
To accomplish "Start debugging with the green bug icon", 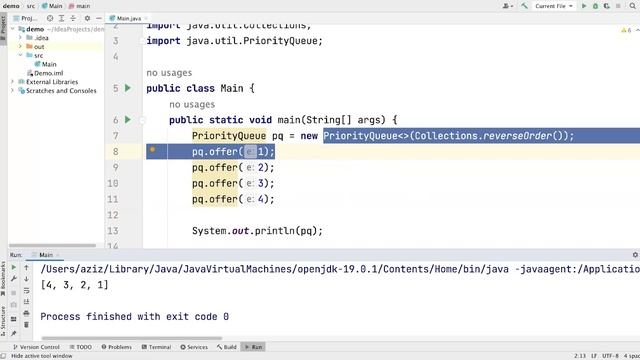I will coord(596,6).
